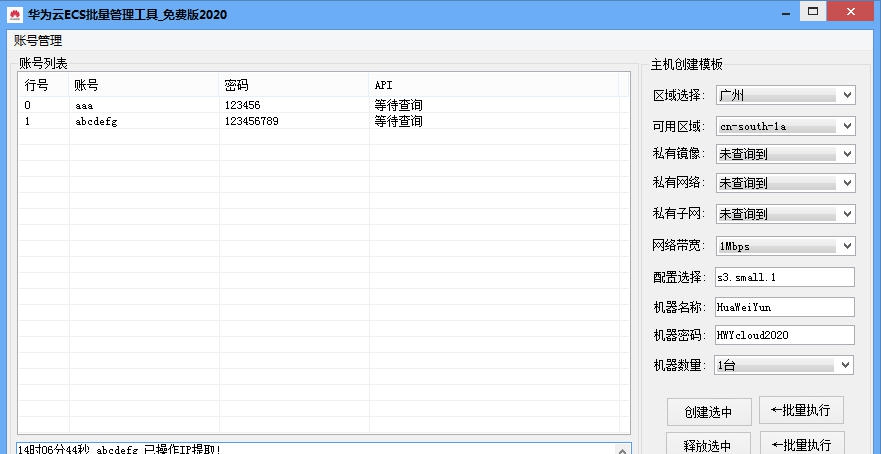Select account row aaa
Image resolution: width=881 pixels, height=454 pixels.
click(324, 105)
